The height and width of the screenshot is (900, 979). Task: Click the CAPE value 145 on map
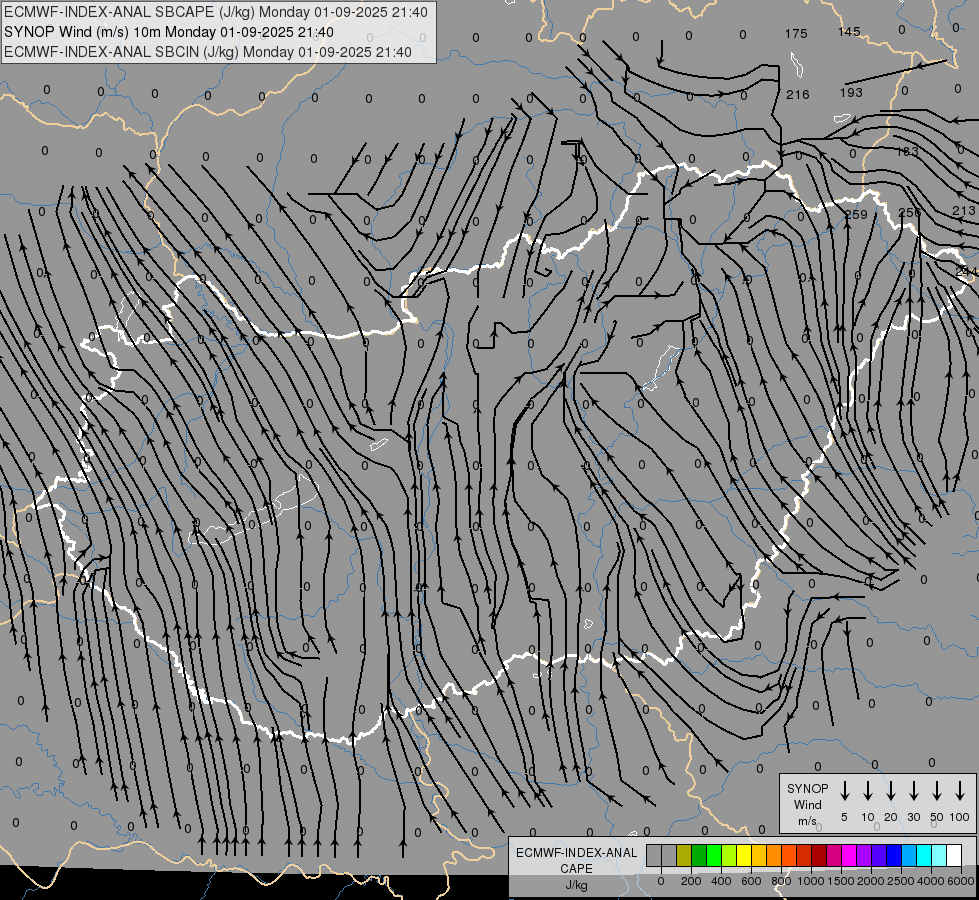[849, 31]
